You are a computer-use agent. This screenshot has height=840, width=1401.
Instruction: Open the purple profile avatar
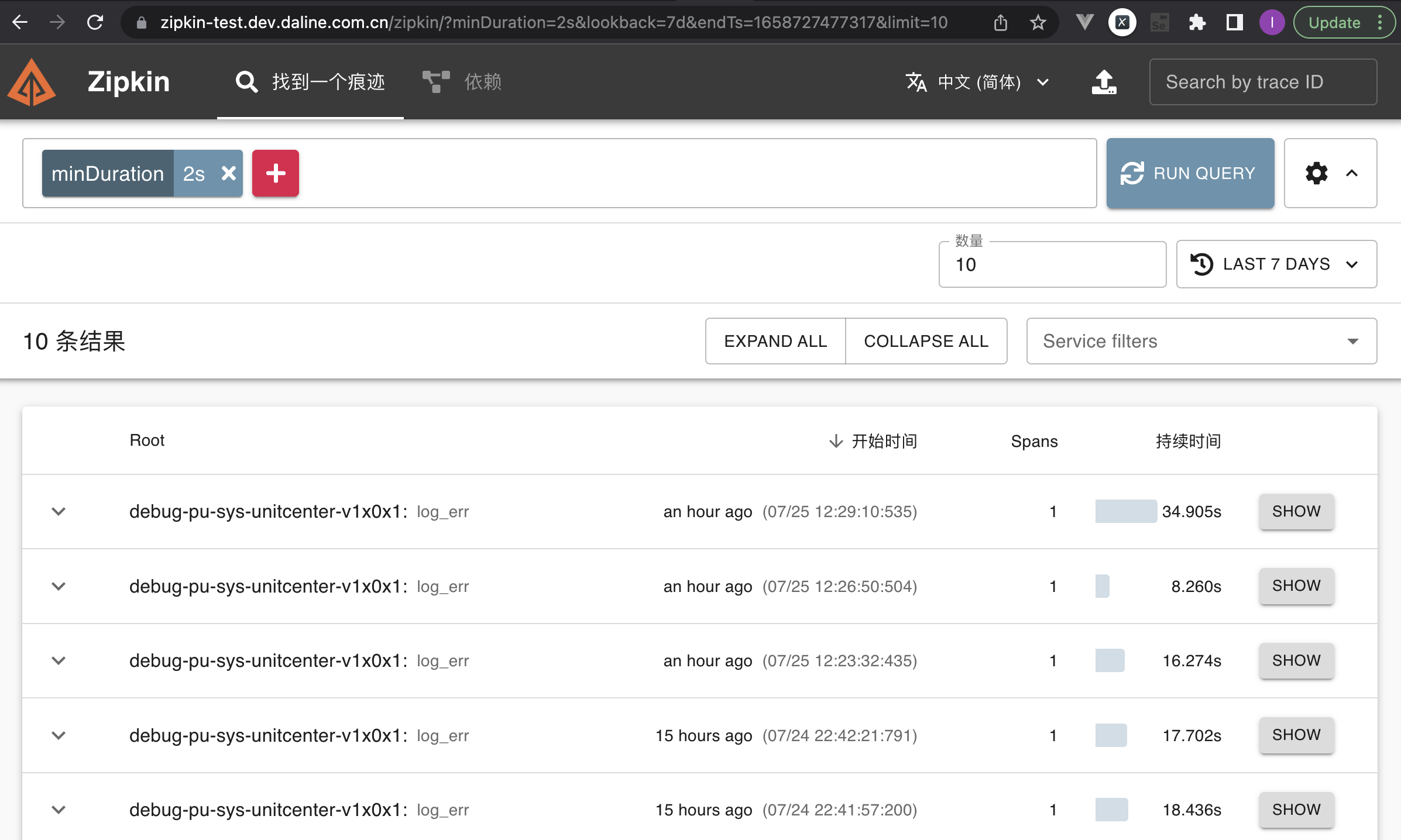(1272, 22)
